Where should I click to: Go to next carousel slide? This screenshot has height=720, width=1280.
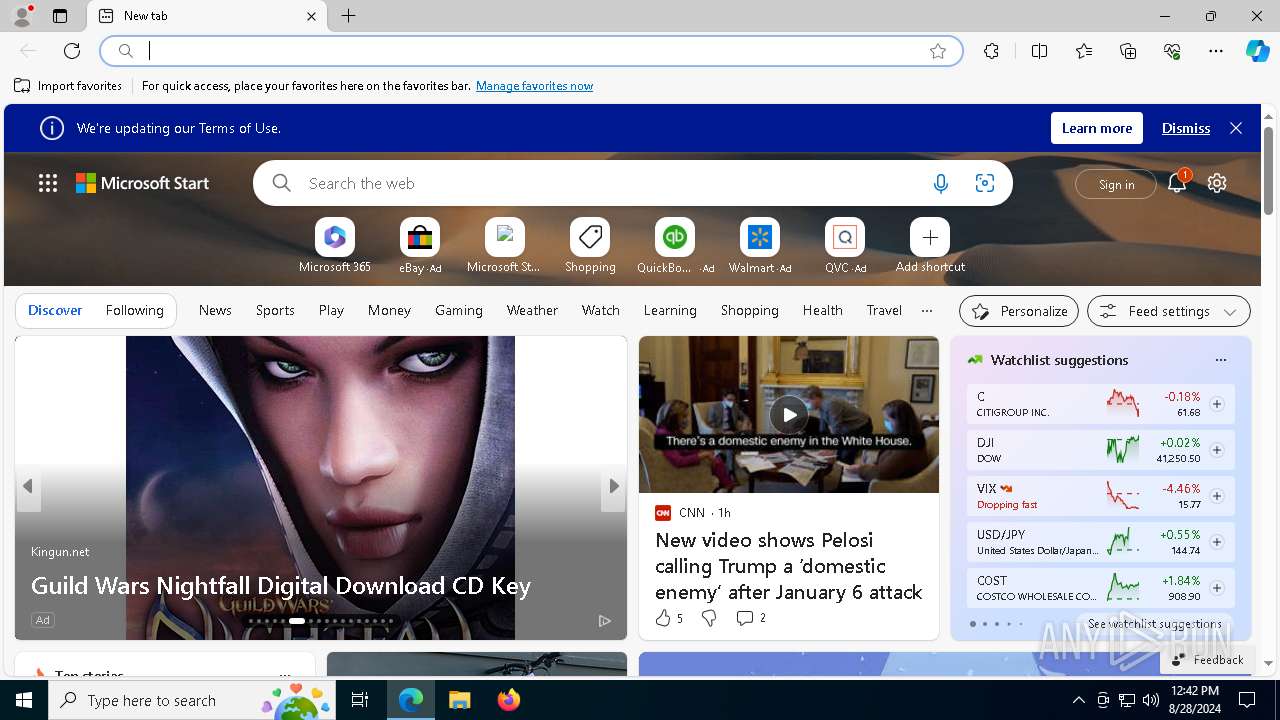614,486
